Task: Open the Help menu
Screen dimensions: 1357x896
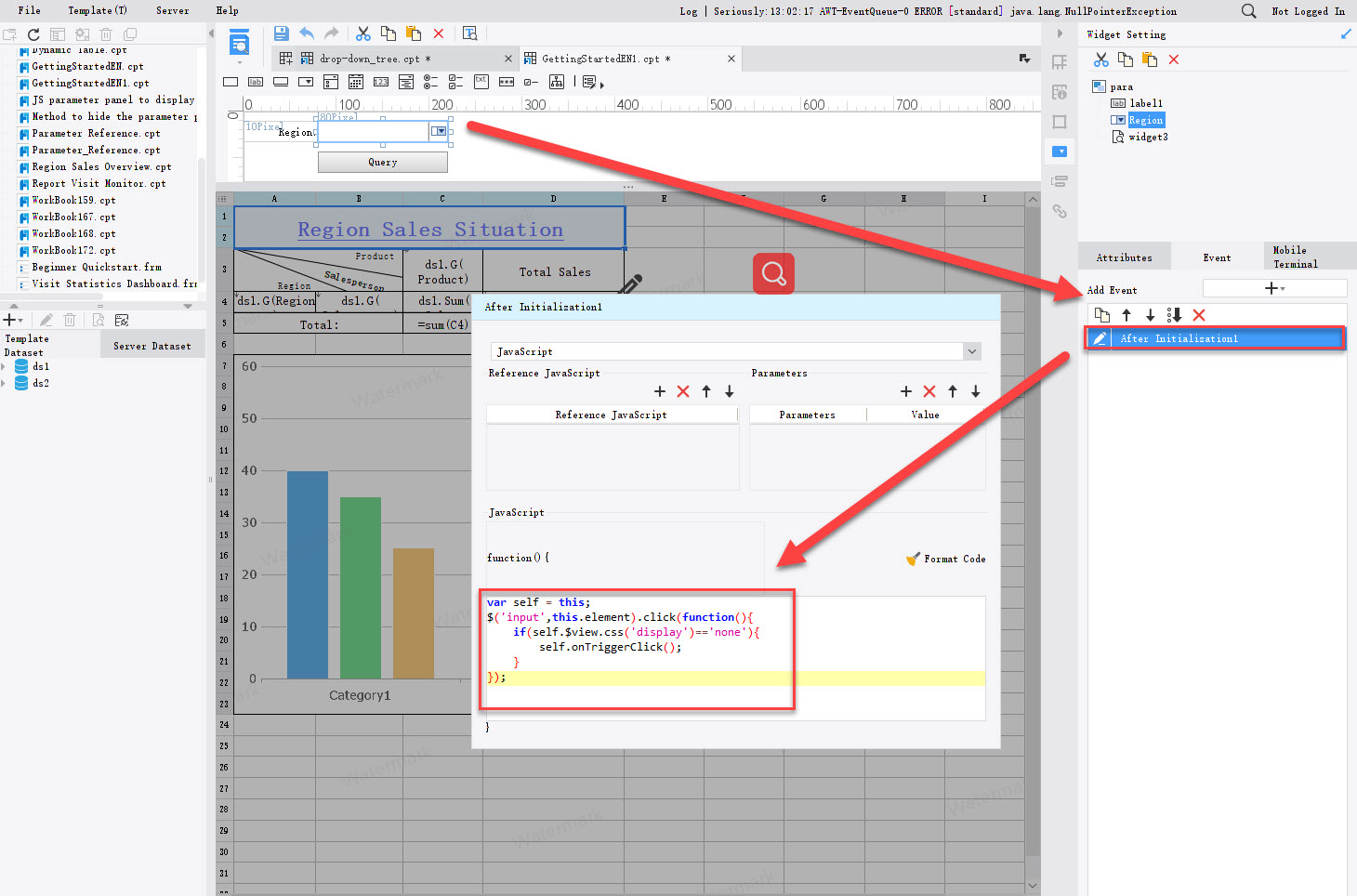Action: [x=227, y=11]
